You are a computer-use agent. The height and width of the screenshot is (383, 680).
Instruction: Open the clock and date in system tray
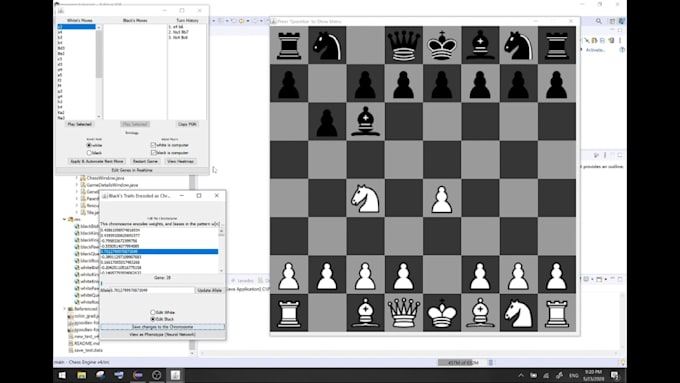(x=593, y=375)
